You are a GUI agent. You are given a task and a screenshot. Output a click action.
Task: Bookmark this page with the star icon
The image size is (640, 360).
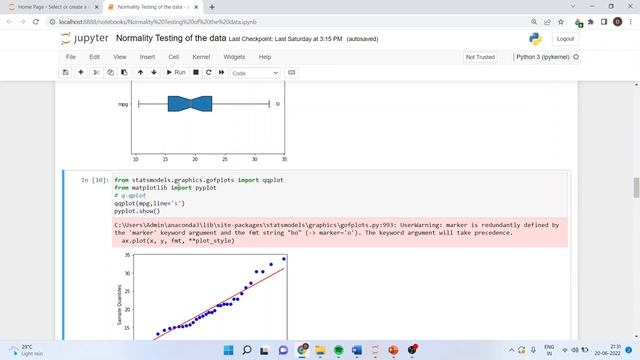[561, 22]
